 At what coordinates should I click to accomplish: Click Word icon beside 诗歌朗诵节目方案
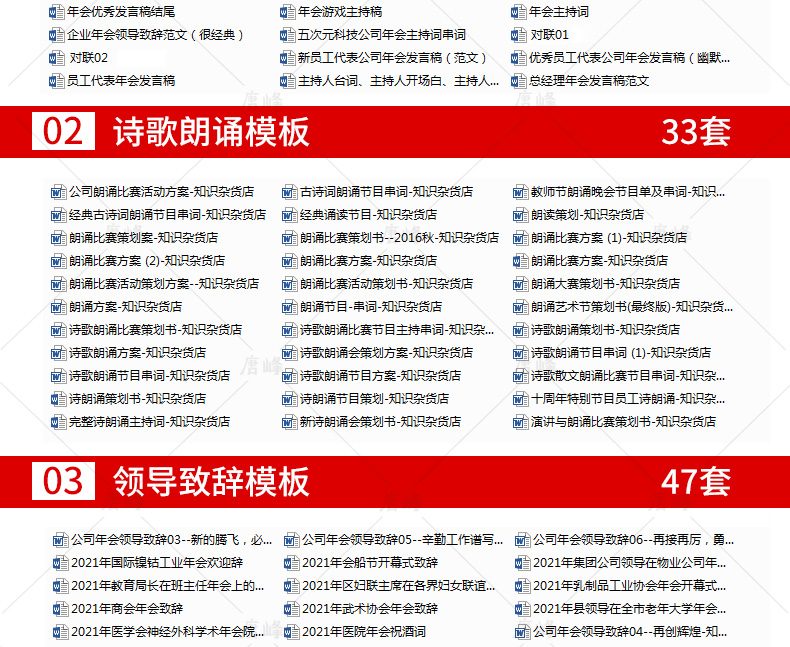pos(290,376)
